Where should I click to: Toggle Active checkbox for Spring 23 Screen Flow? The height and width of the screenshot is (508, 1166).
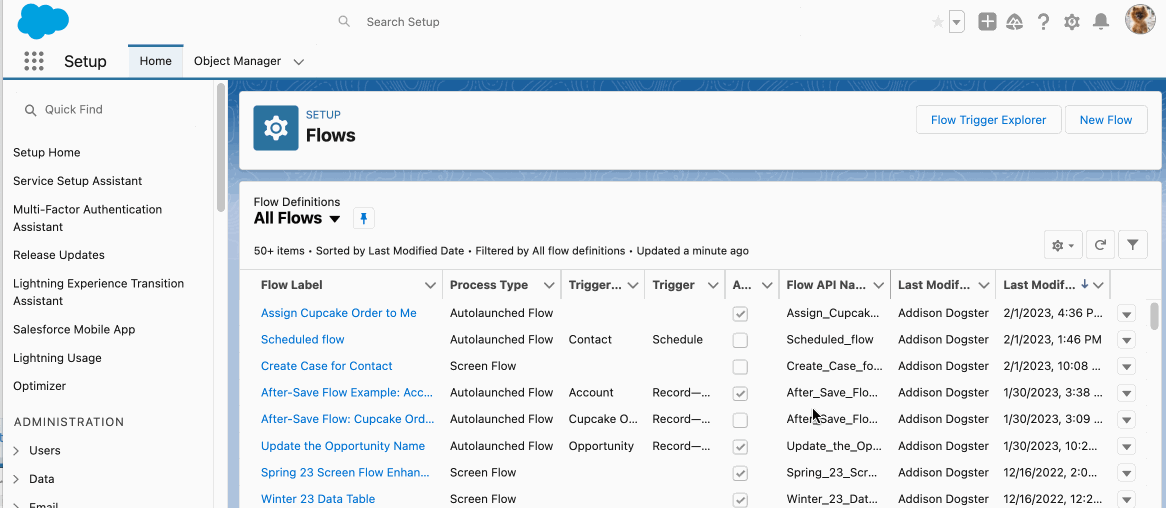pos(740,473)
